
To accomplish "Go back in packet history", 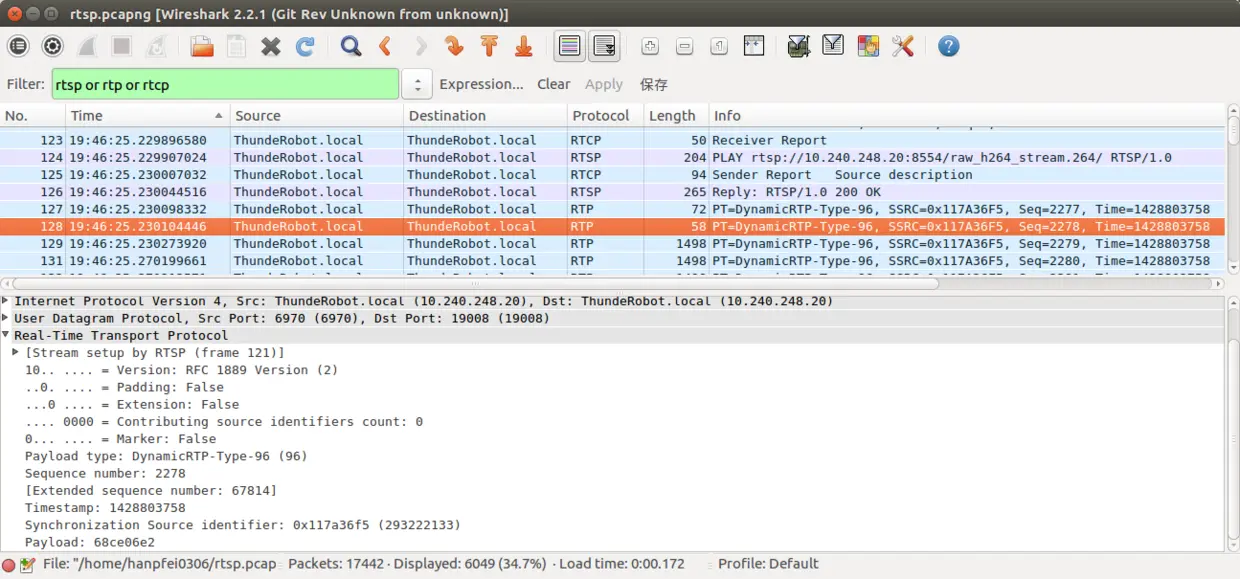I will (x=385, y=46).
